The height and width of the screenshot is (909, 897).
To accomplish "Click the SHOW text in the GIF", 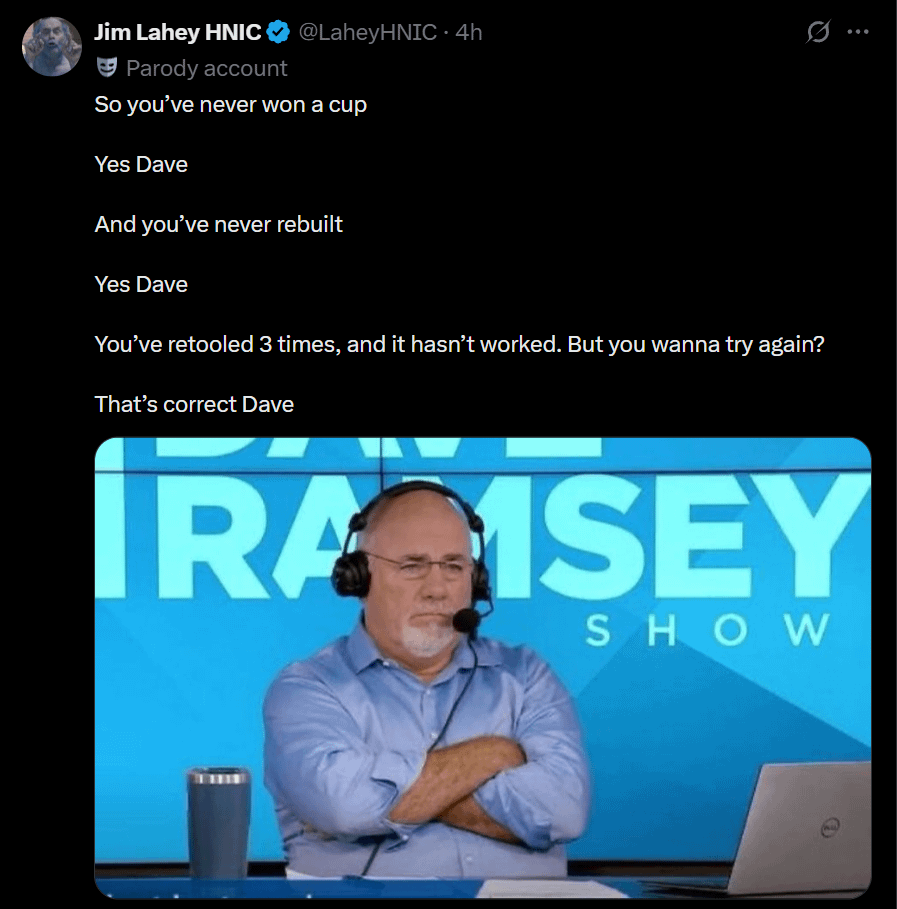I will pos(707,630).
